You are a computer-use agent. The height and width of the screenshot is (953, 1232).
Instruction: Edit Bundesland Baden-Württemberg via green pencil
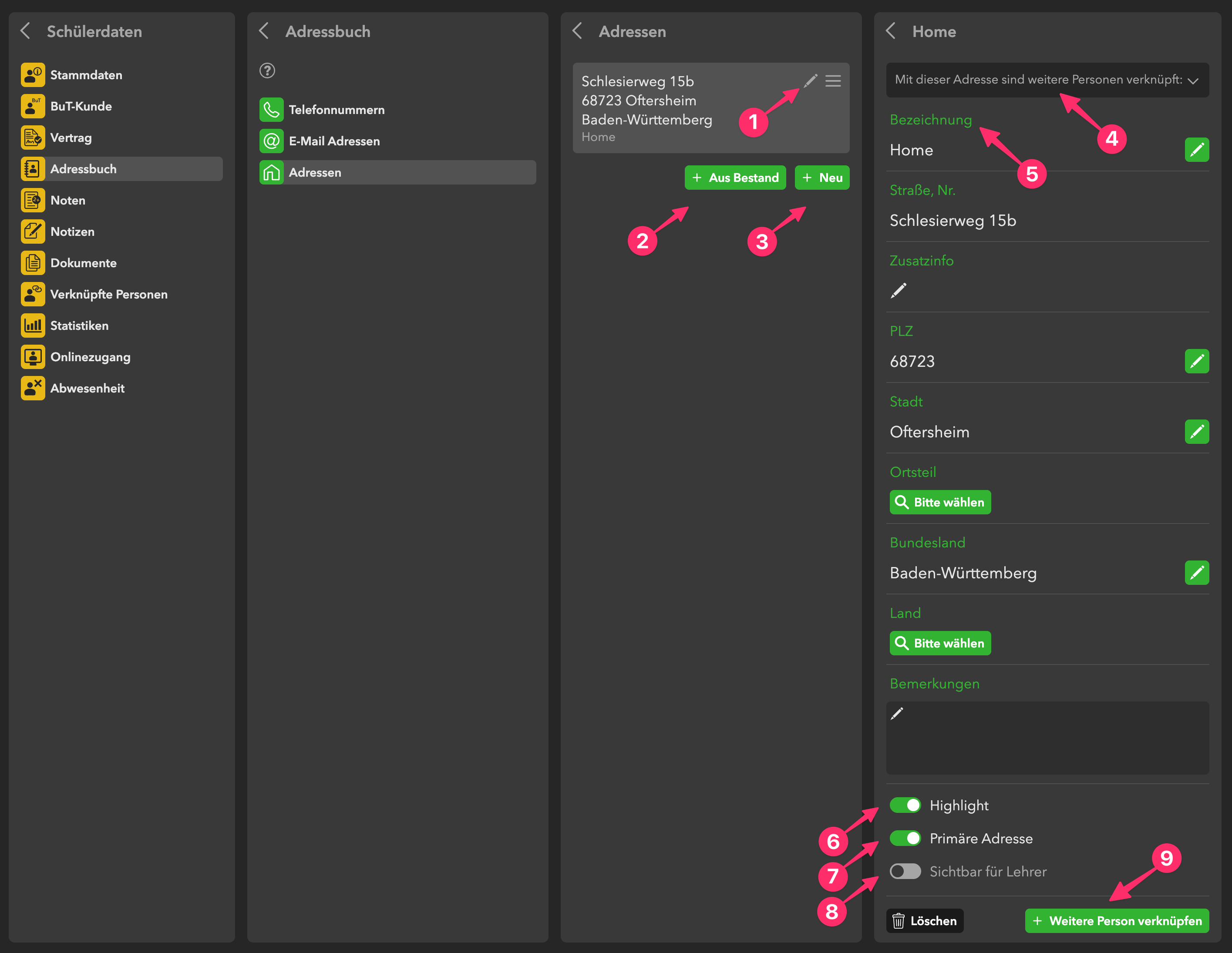coord(1196,572)
